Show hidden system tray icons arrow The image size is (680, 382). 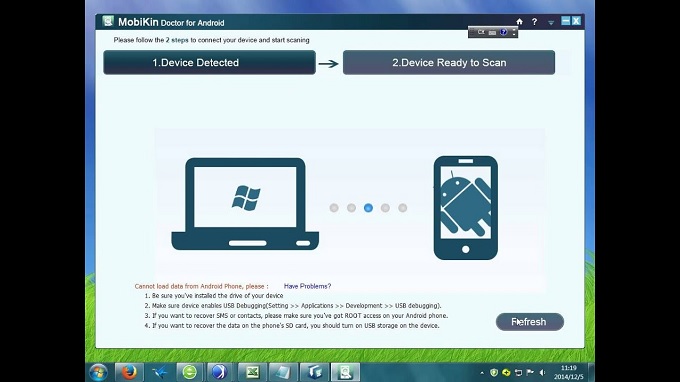tap(482, 372)
